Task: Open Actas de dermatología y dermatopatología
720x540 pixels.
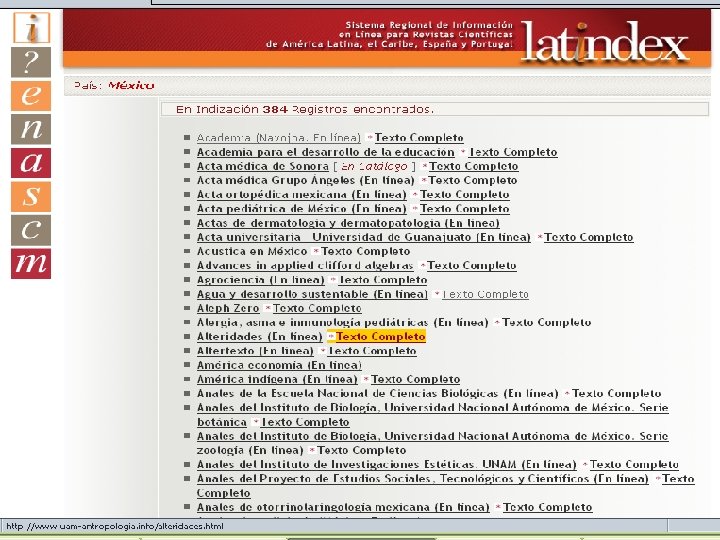Action: (348, 223)
